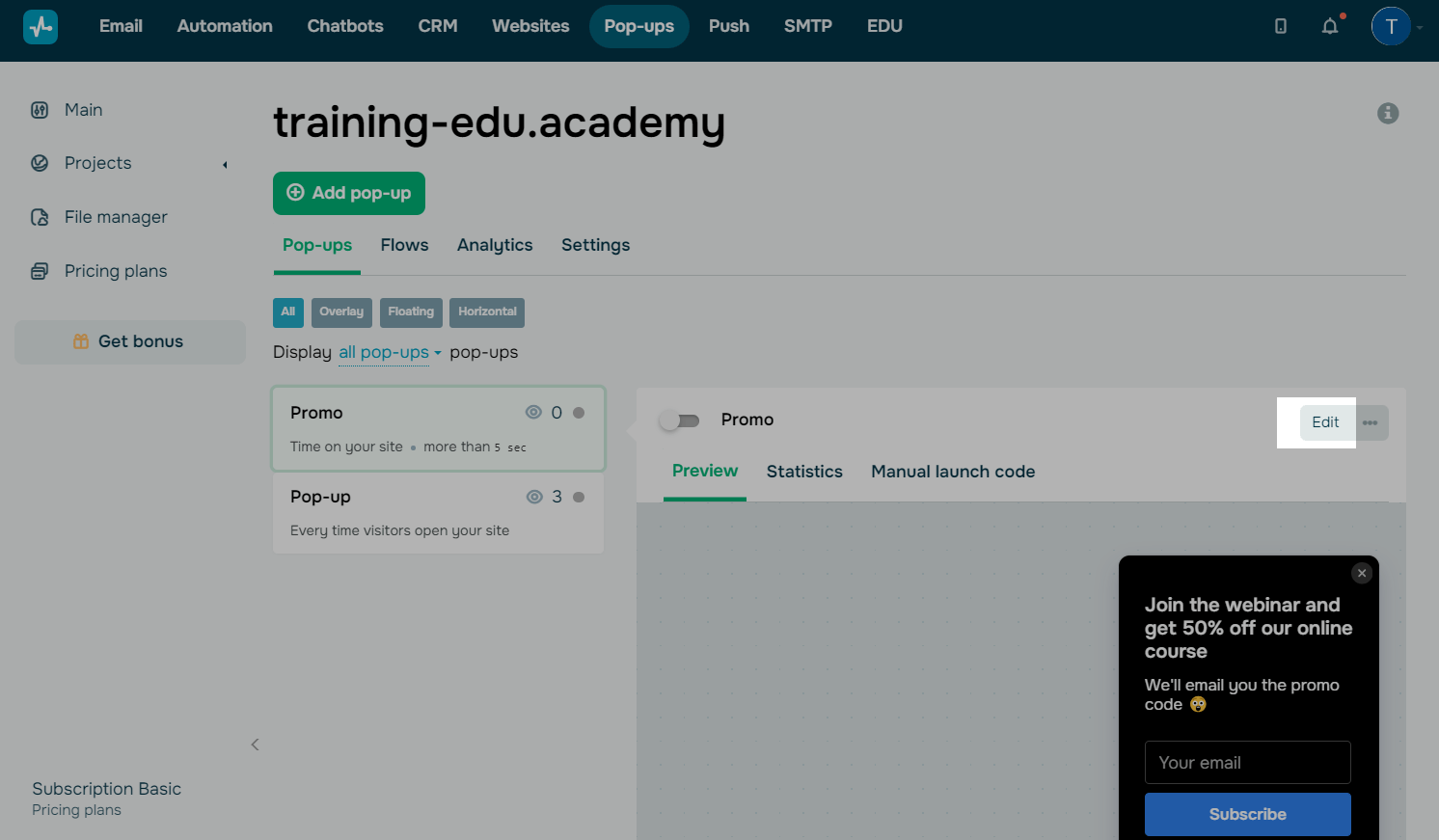This screenshot has width=1439, height=840.
Task: Click the File manager sidebar icon
Action: pos(40,217)
